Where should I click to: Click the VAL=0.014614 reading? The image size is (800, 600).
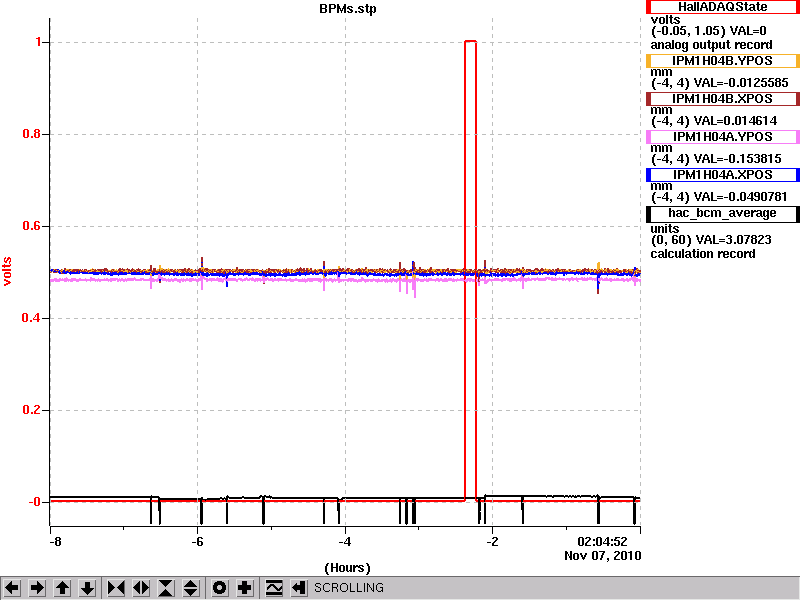point(736,121)
